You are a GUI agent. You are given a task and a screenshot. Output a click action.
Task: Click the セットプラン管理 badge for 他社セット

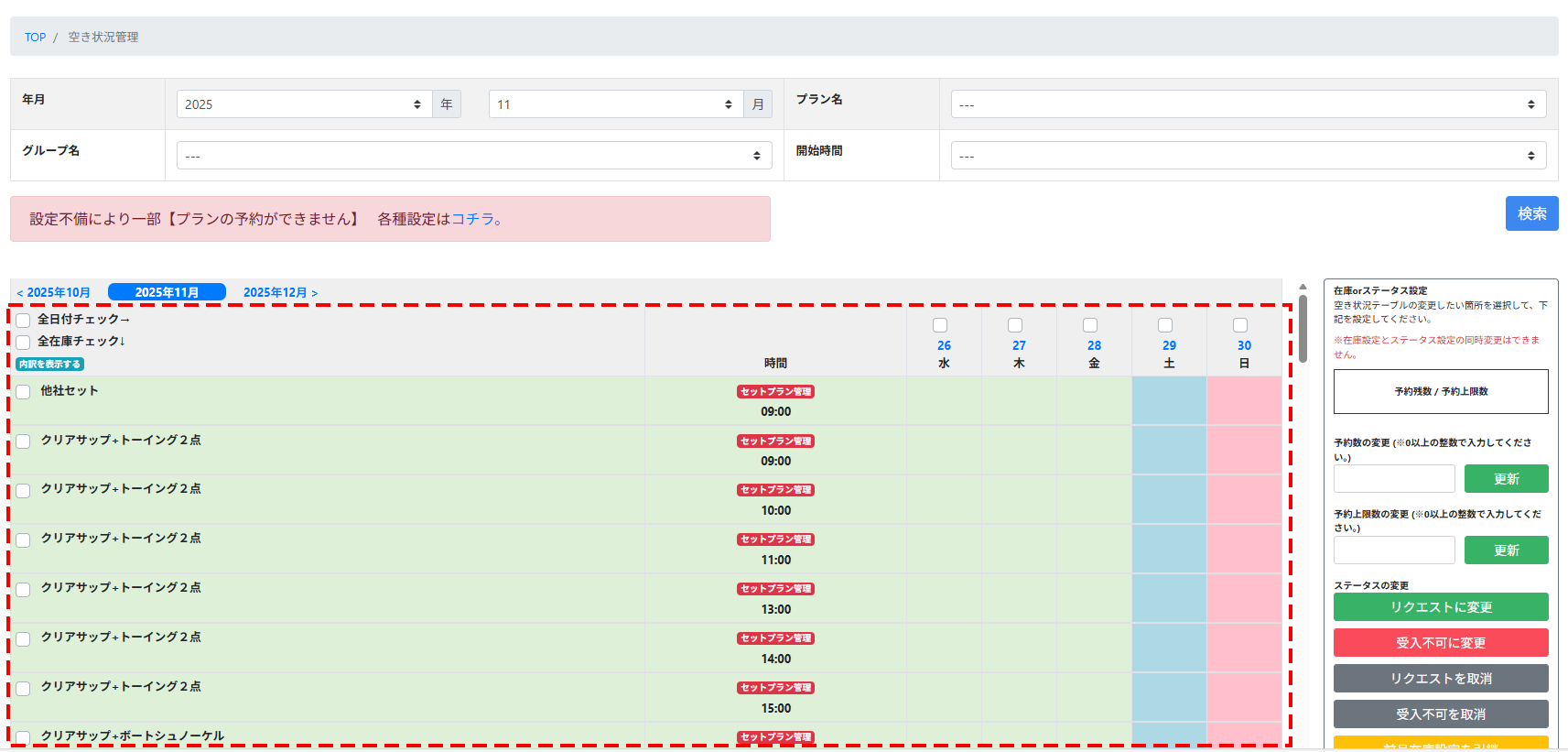click(775, 391)
